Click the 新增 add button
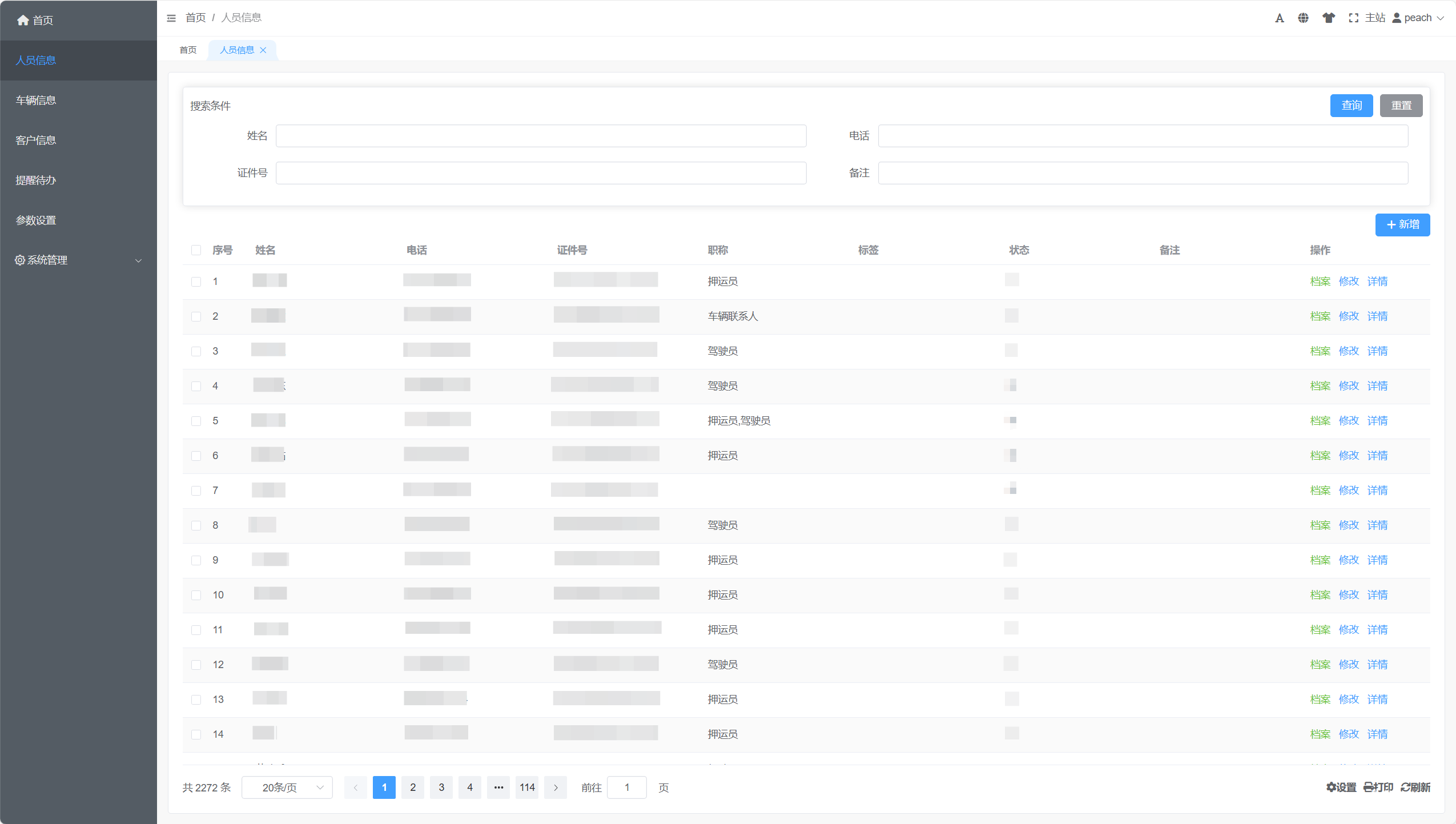 click(1402, 225)
